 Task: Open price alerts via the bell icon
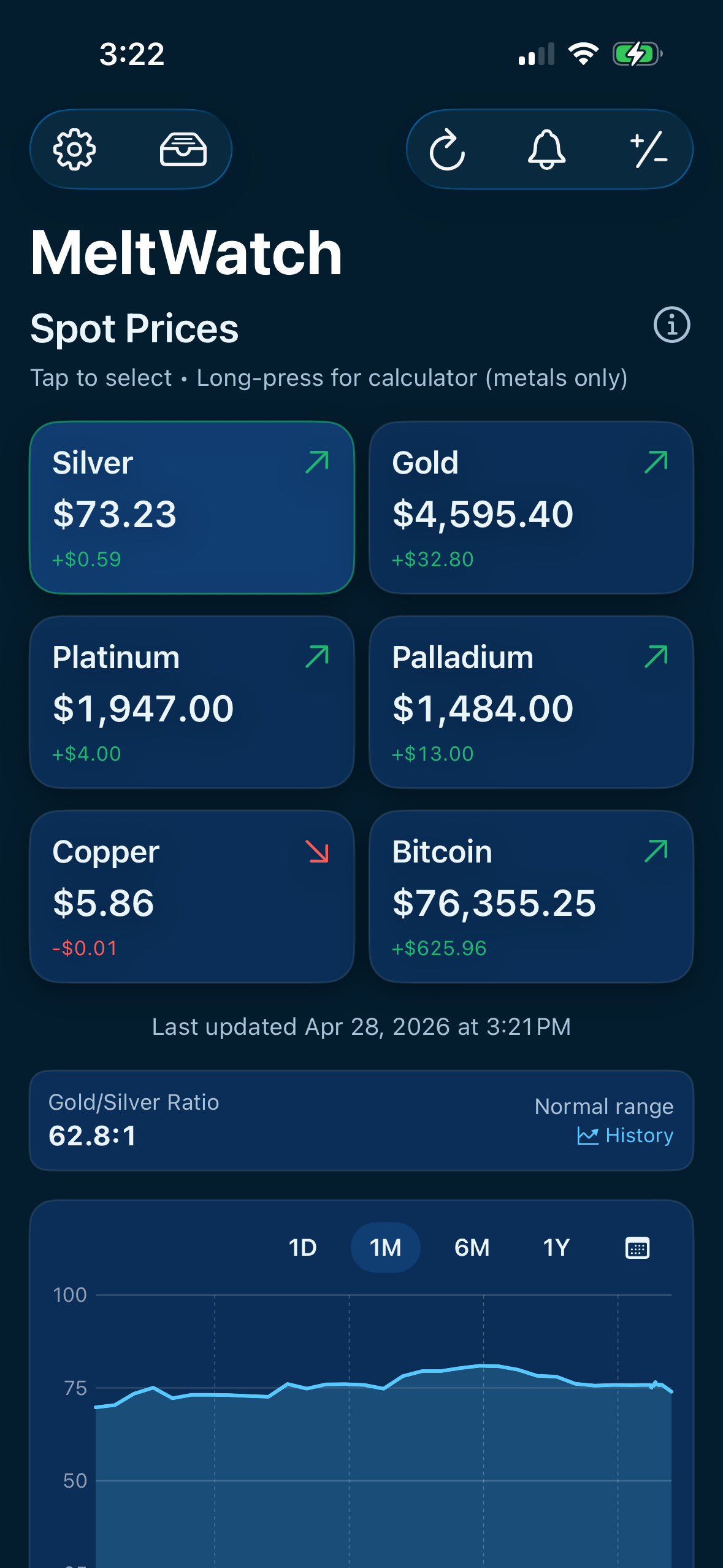point(546,149)
